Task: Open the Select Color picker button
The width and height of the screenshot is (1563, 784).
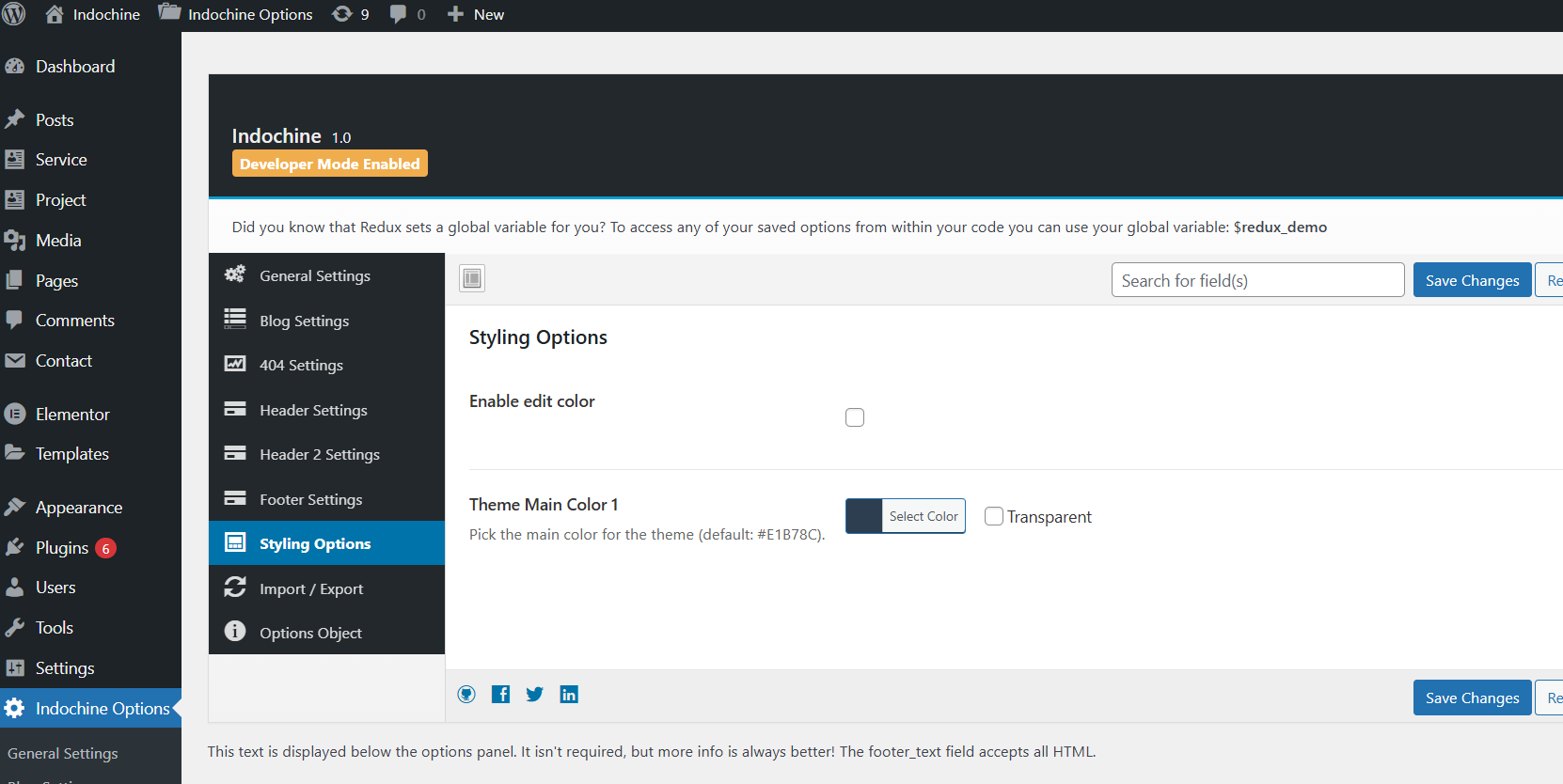Action: 924,516
